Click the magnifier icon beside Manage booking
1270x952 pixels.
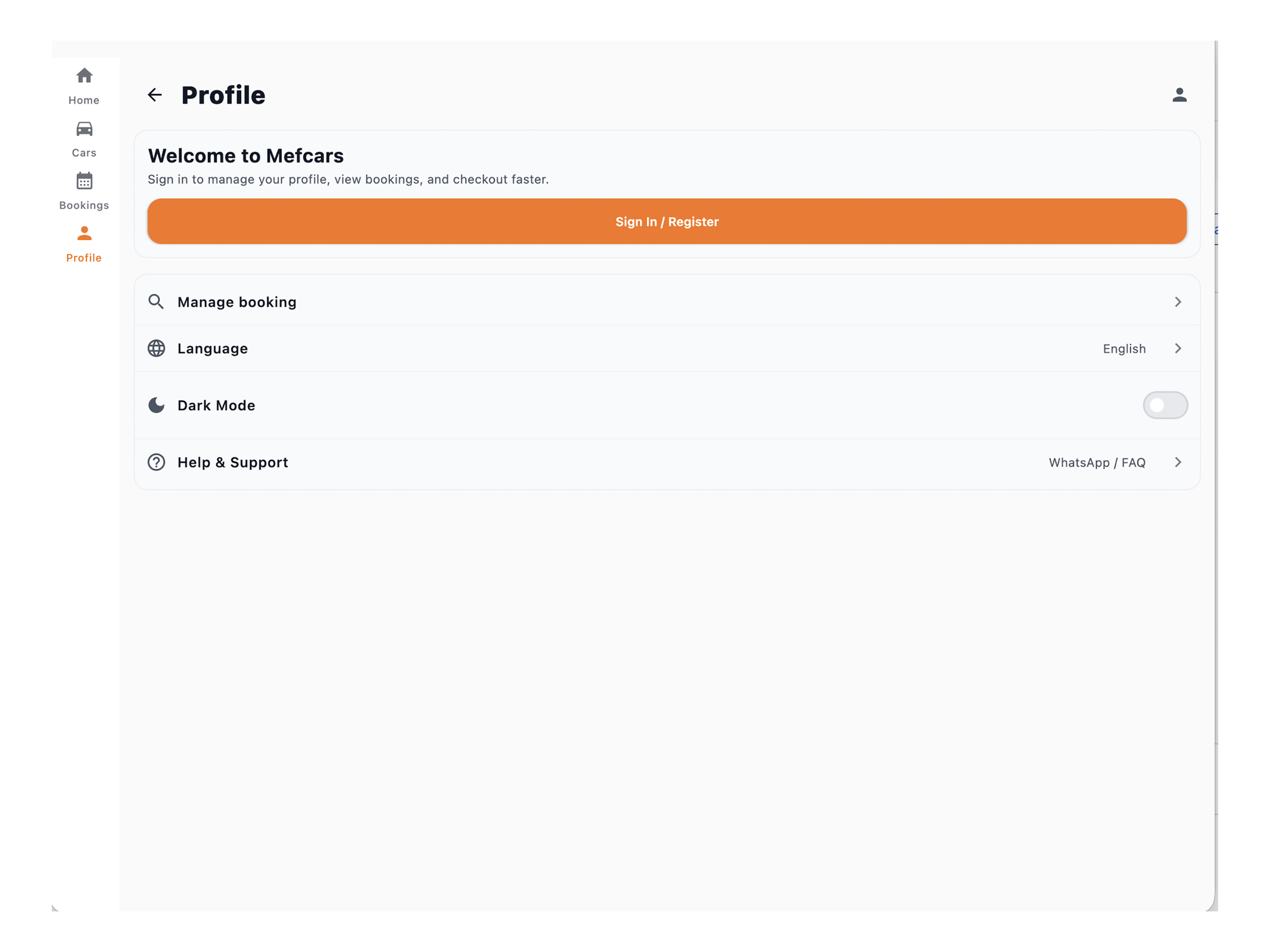pyautogui.click(x=156, y=302)
